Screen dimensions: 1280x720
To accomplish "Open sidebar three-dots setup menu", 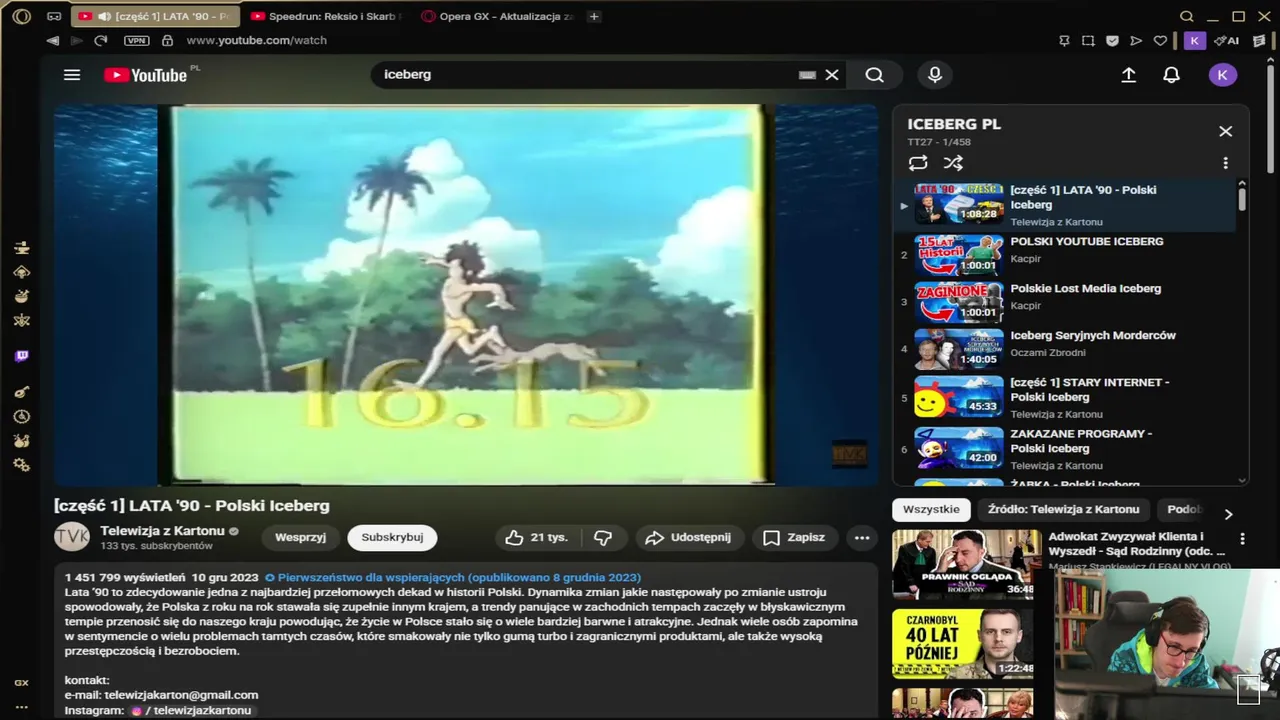I will [x=21, y=707].
